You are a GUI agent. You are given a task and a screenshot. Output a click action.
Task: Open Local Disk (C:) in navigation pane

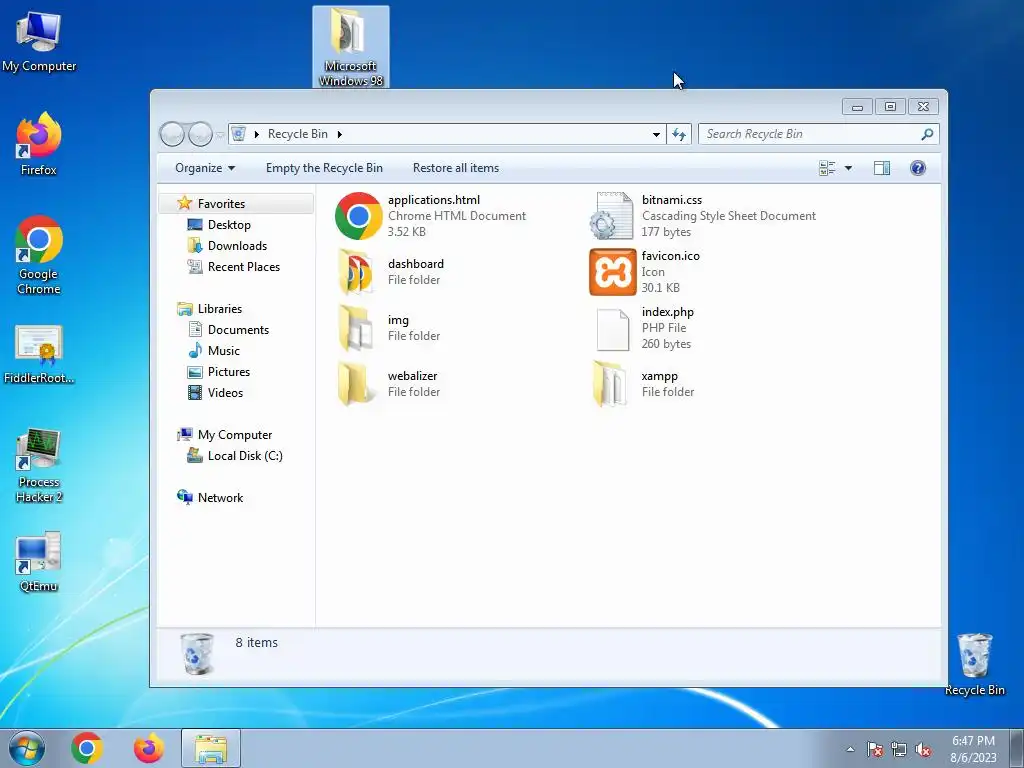[x=245, y=456]
